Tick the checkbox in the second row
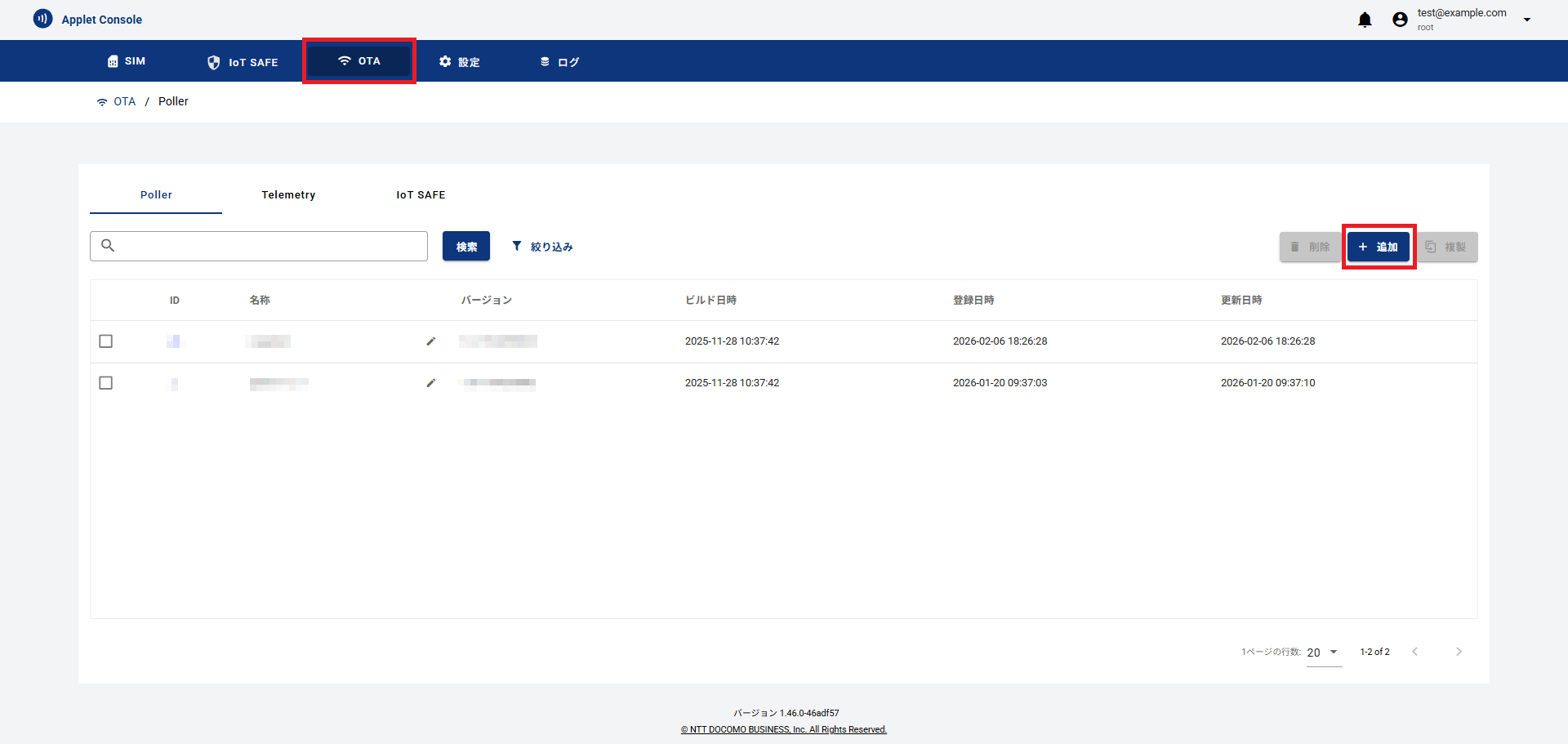This screenshot has width=1568, height=744. tap(106, 383)
